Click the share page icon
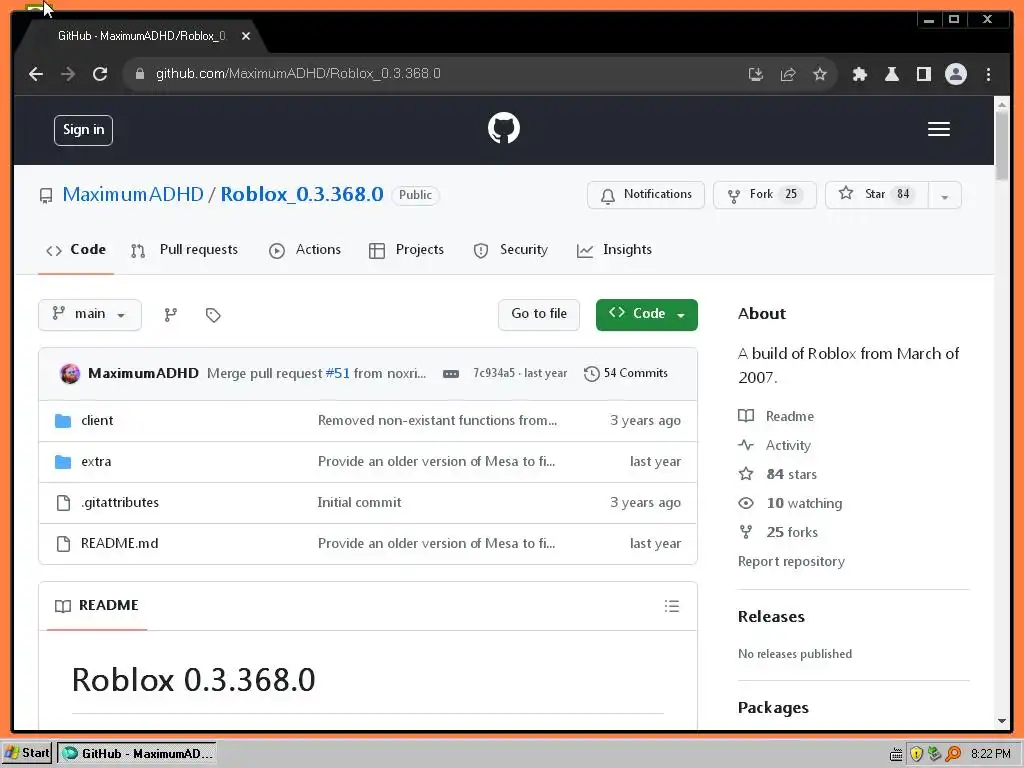 coord(788,74)
